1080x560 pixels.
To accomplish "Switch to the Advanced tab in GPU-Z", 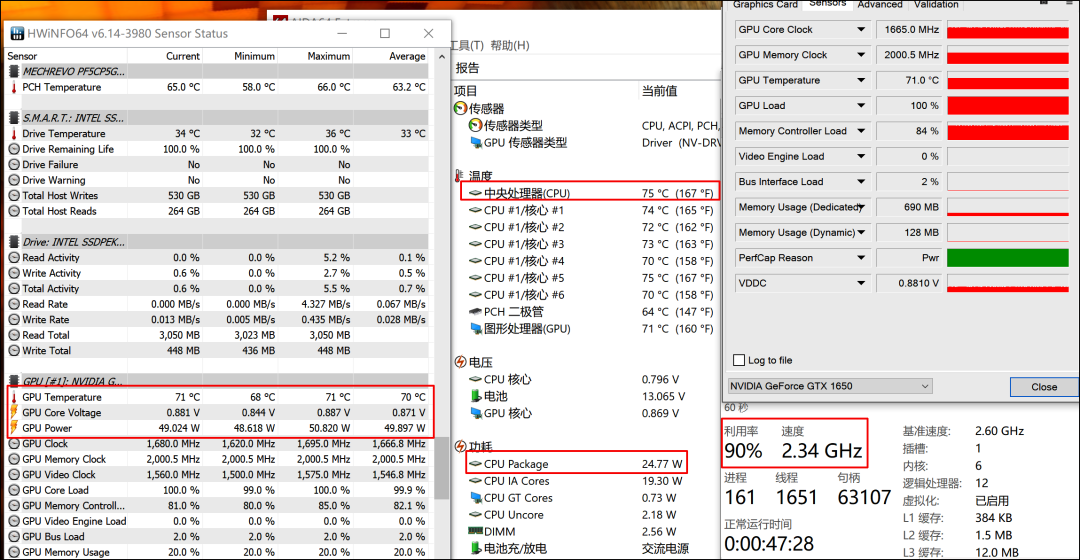I will pos(880,4).
